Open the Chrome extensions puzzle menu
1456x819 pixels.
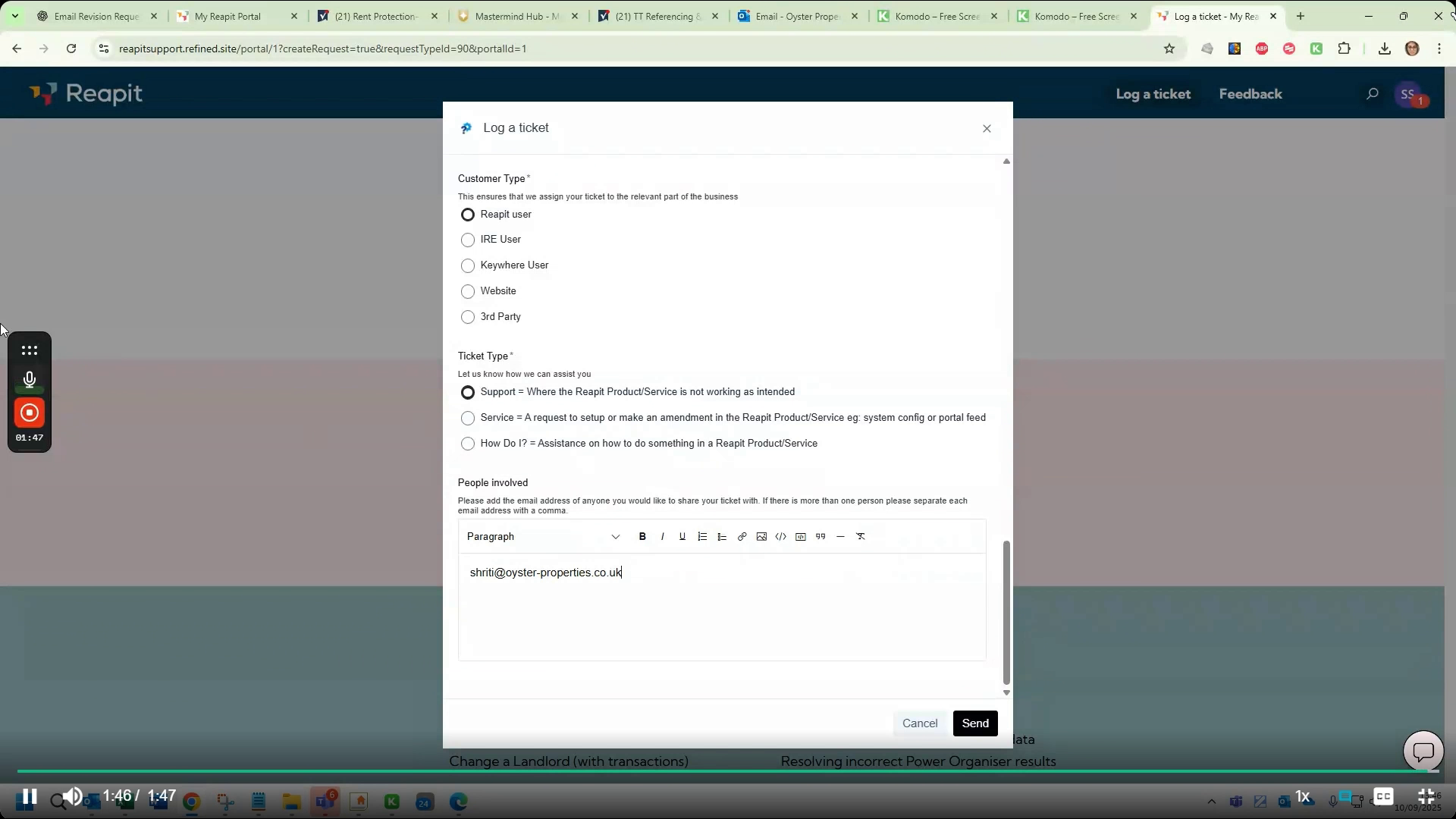(x=1345, y=48)
